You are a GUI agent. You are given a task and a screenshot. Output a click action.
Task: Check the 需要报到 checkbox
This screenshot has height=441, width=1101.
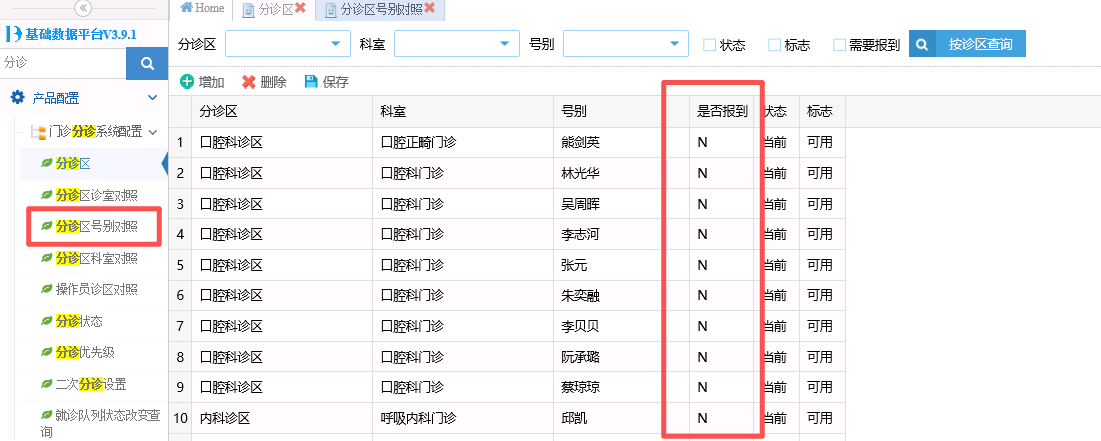839,45
